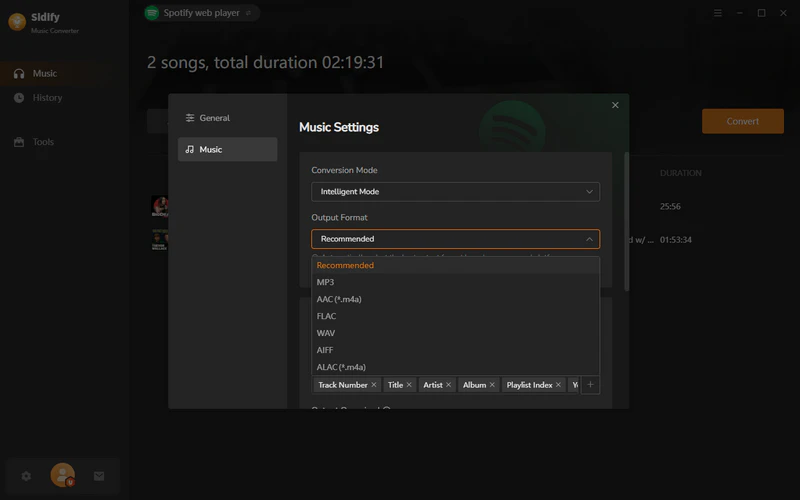Pick ALAC (*.m4a) output format
The width and height of the screenshot is (800, 500).
(x=456, y=367)
